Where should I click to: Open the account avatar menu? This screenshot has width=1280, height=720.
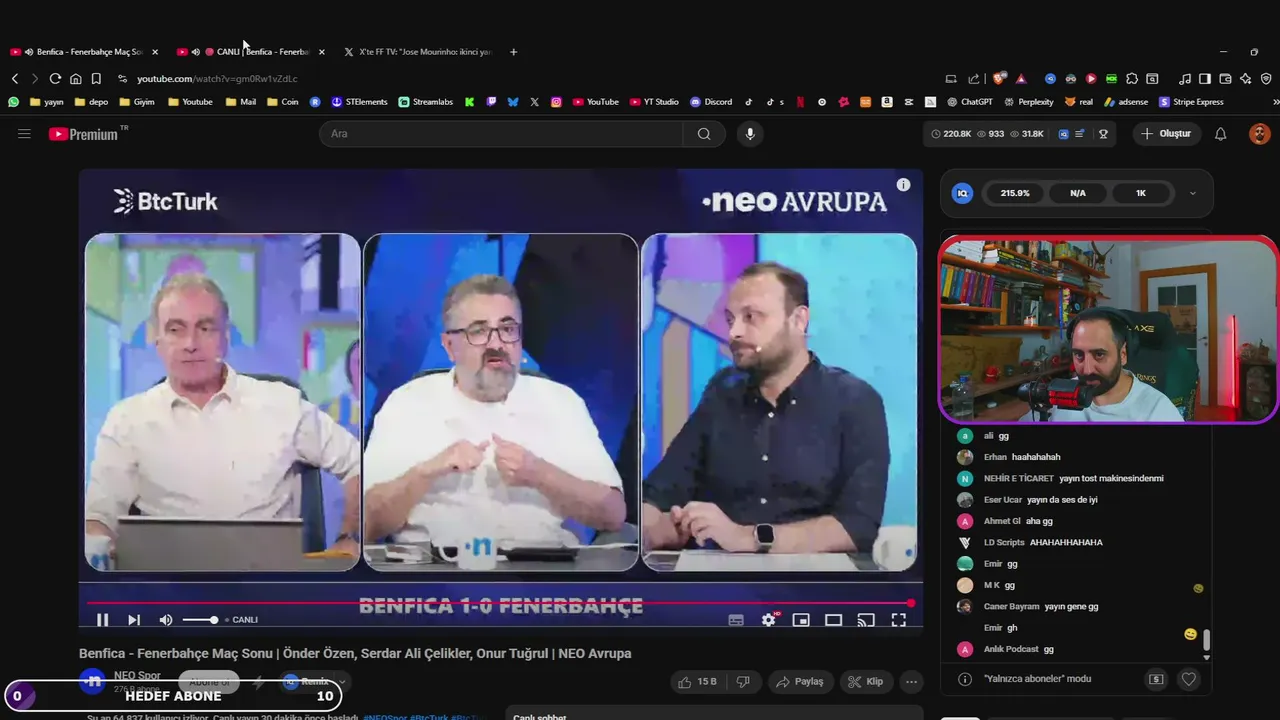pyautogui.click(x=1260, y=133)
